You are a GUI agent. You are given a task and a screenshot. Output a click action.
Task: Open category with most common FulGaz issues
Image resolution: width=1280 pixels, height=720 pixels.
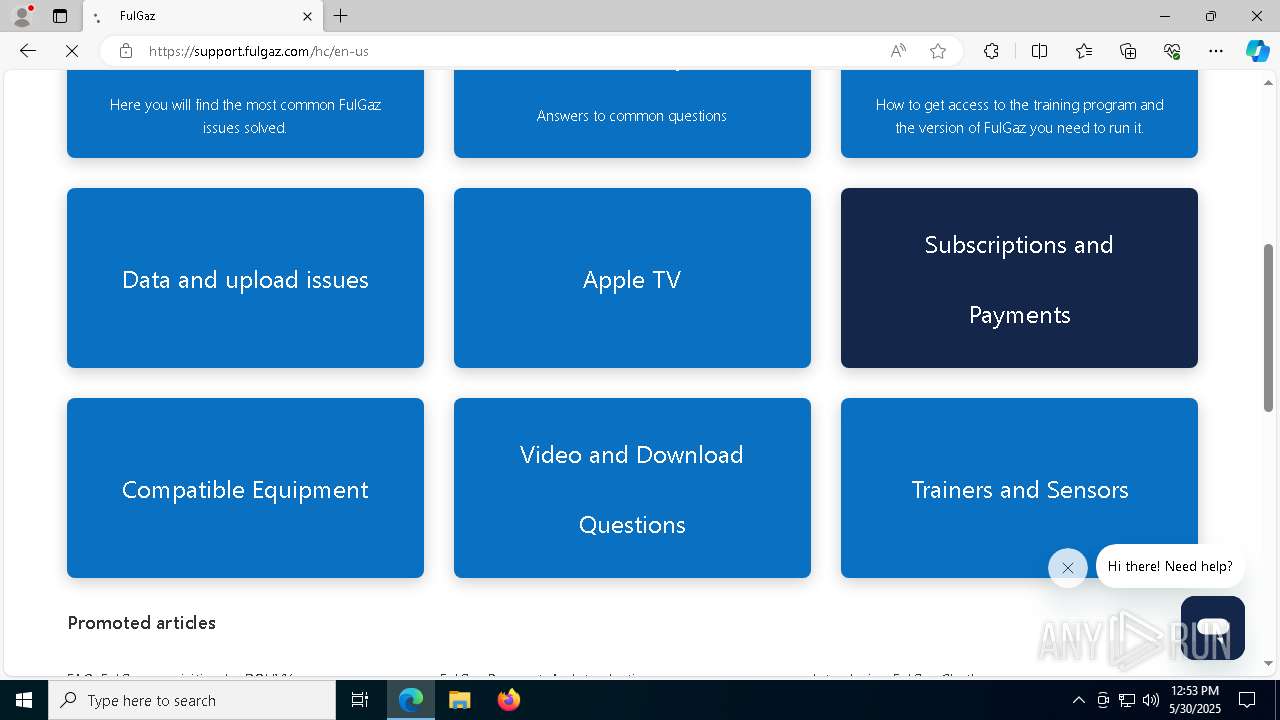[245, 114]
